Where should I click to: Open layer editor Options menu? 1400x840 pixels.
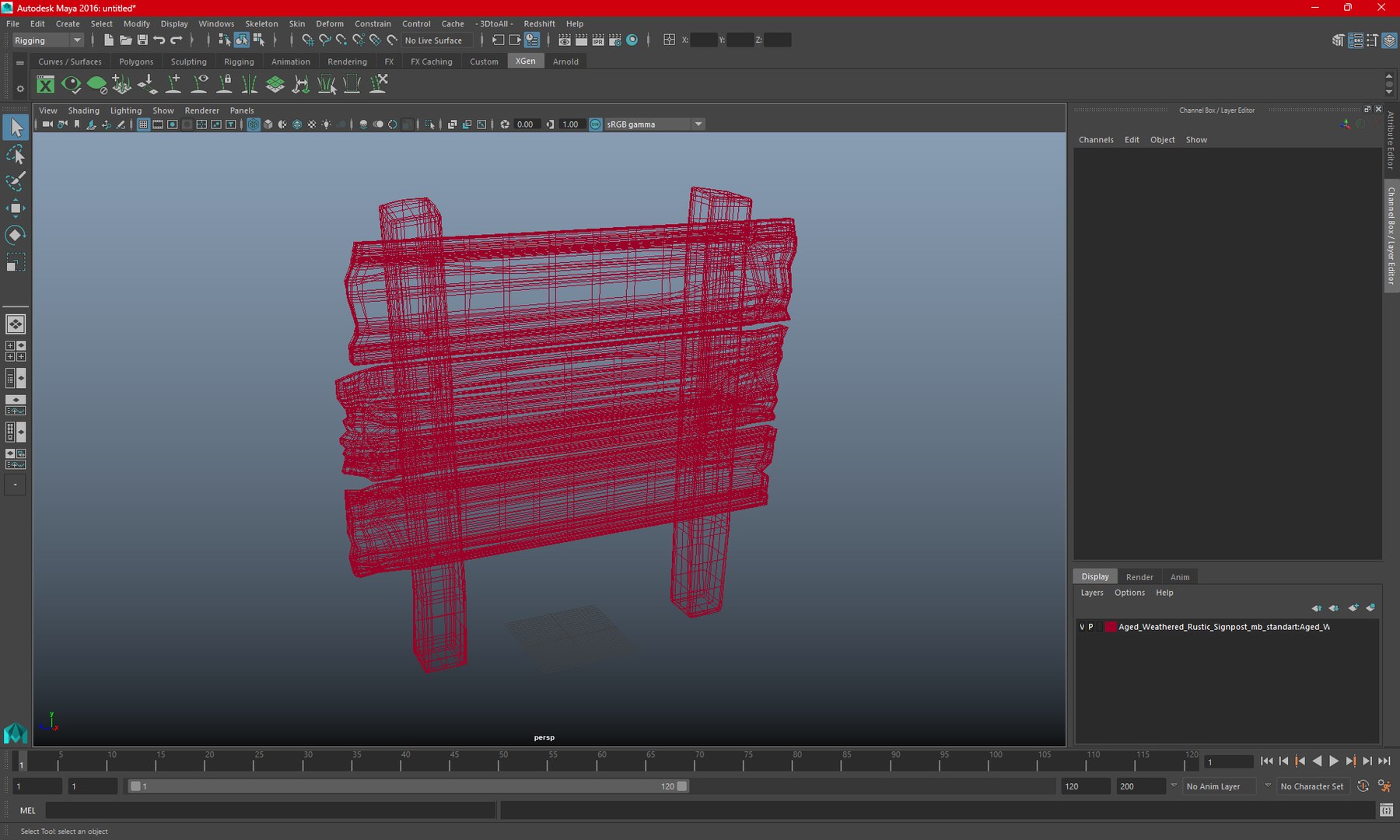pos(1129,593)
